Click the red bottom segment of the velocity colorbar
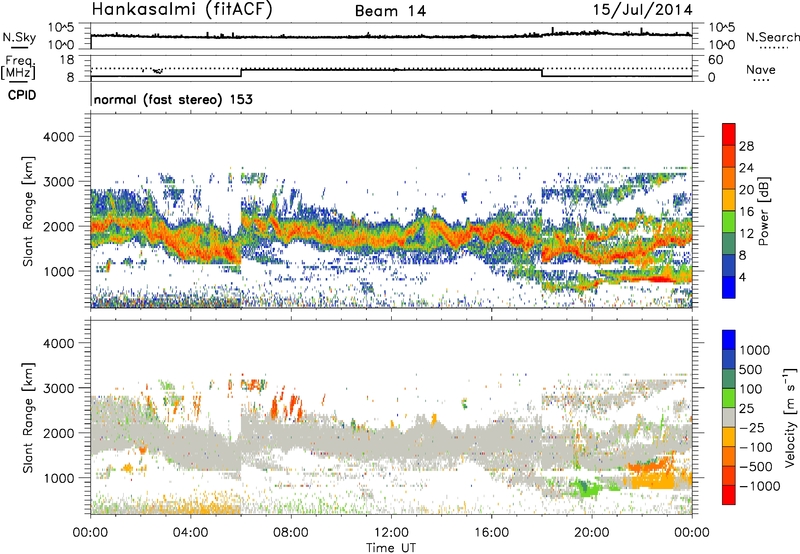The height and width of the screenshot is (554, 800). tap(729, 495)
